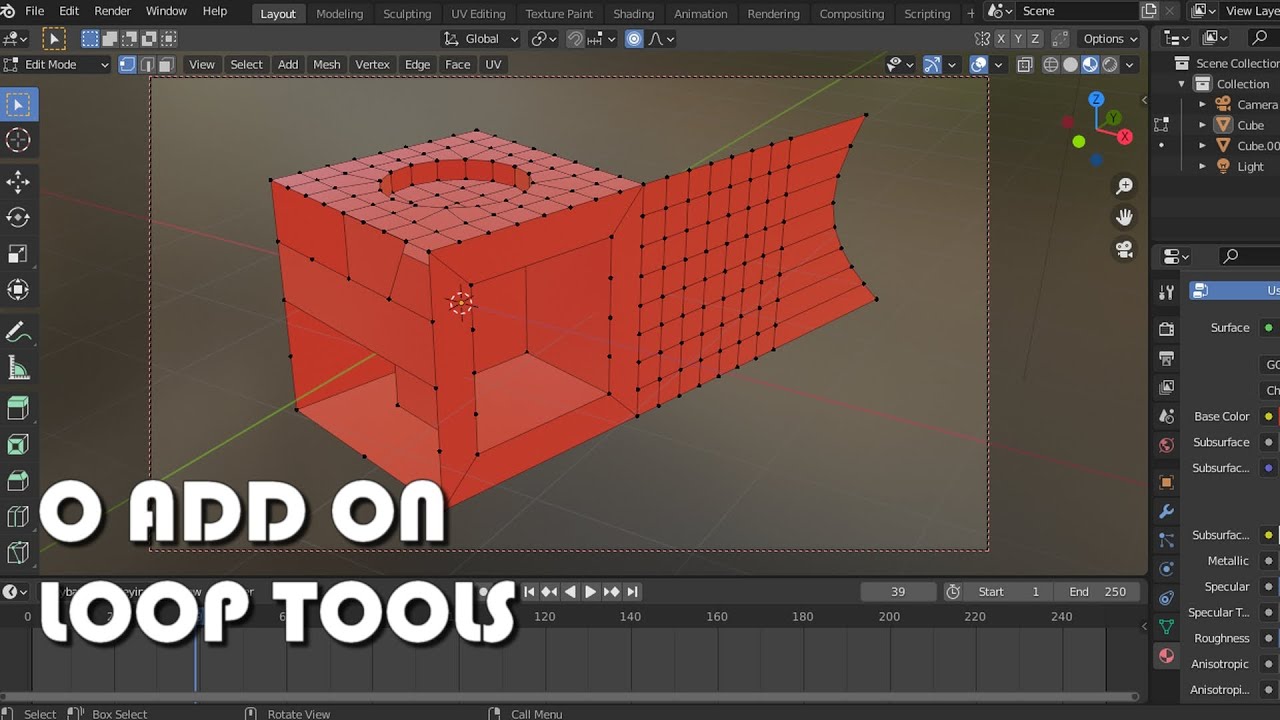Screen dimensions: 1280x720
Task: Select the Select Box tool
Action: pyautogui.click(x=18, y=104)
